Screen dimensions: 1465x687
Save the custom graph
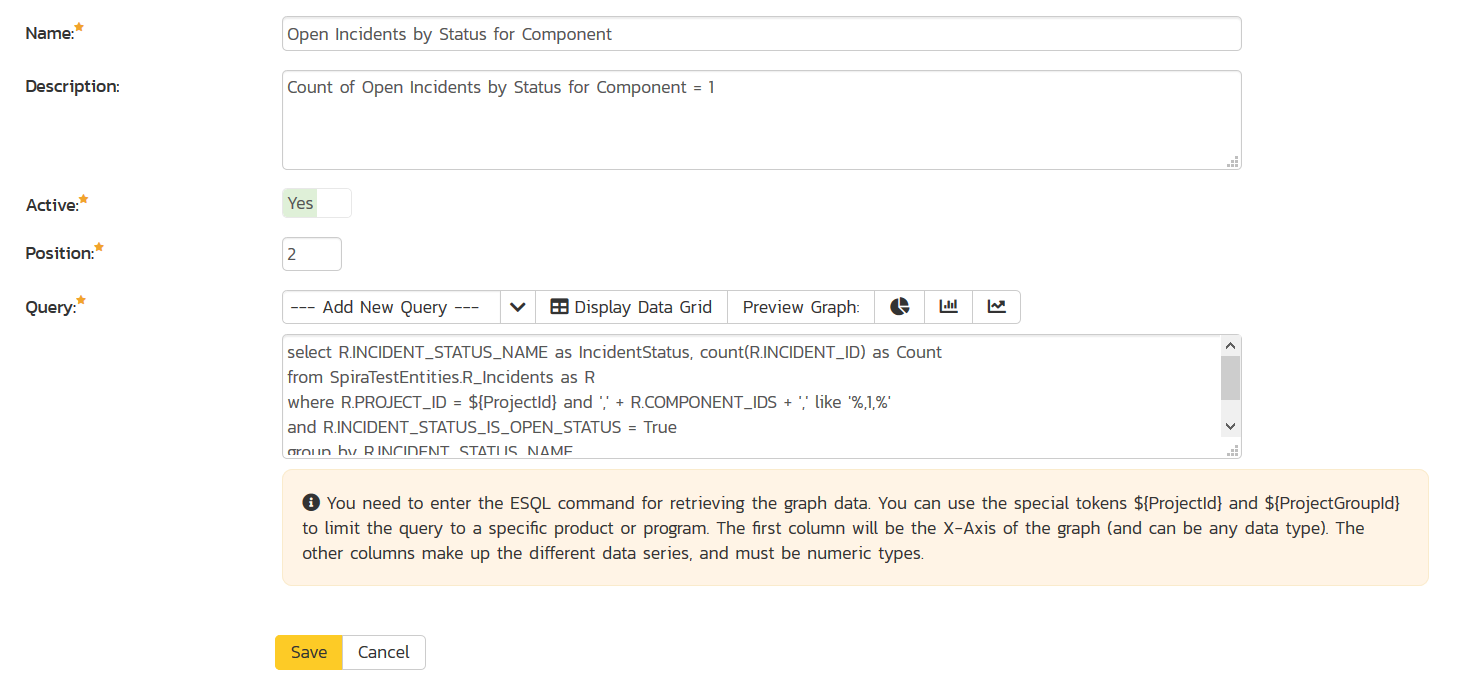tap(309, 652)
